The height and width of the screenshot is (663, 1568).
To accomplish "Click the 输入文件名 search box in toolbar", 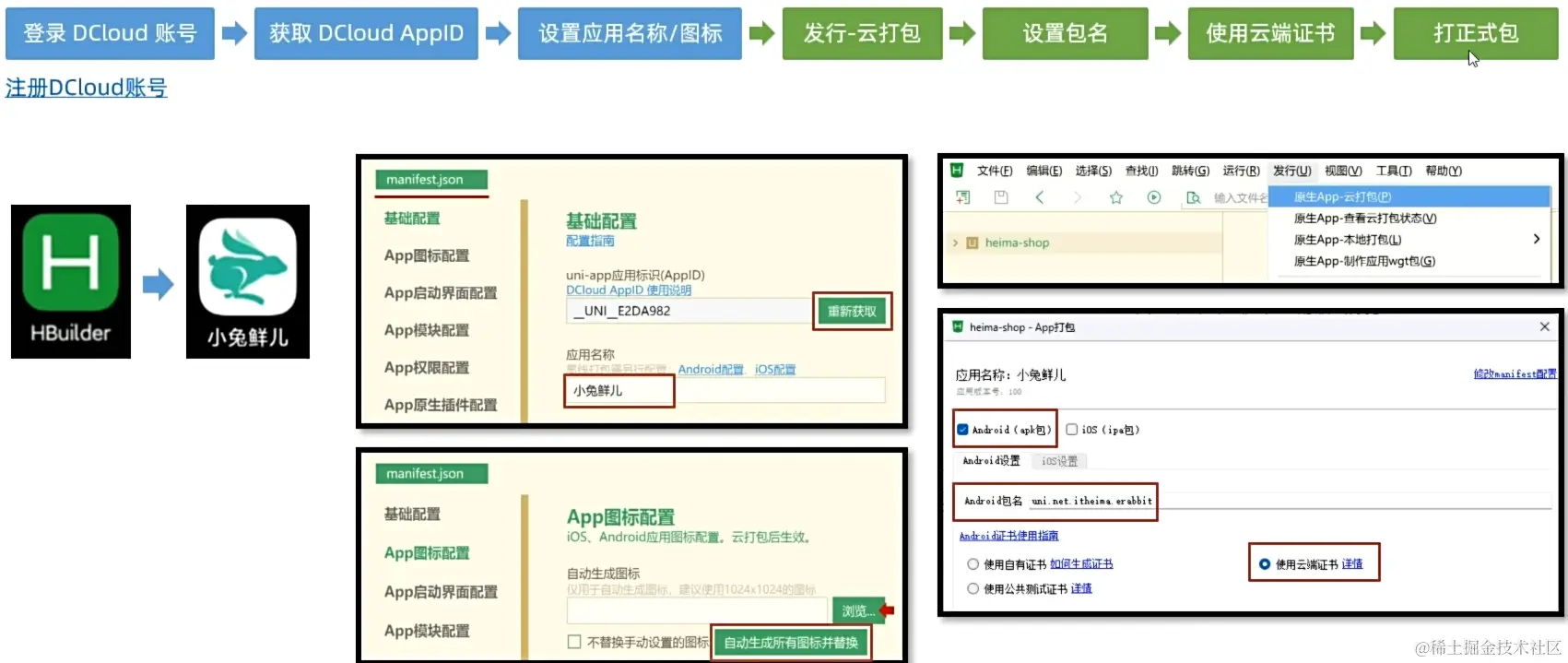I will pyautogui.click(x=1240, y=197).
